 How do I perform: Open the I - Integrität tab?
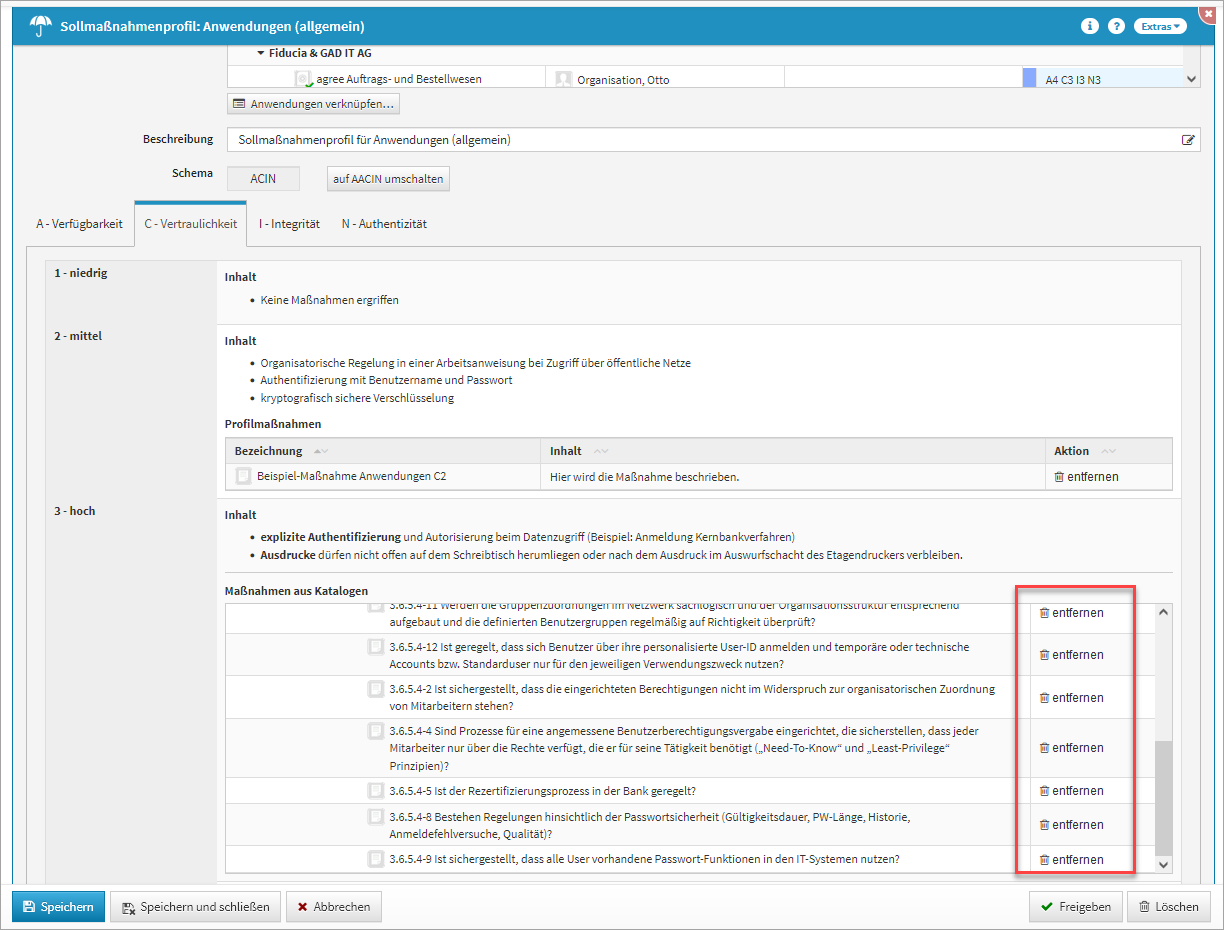click(x=289, y=224)
